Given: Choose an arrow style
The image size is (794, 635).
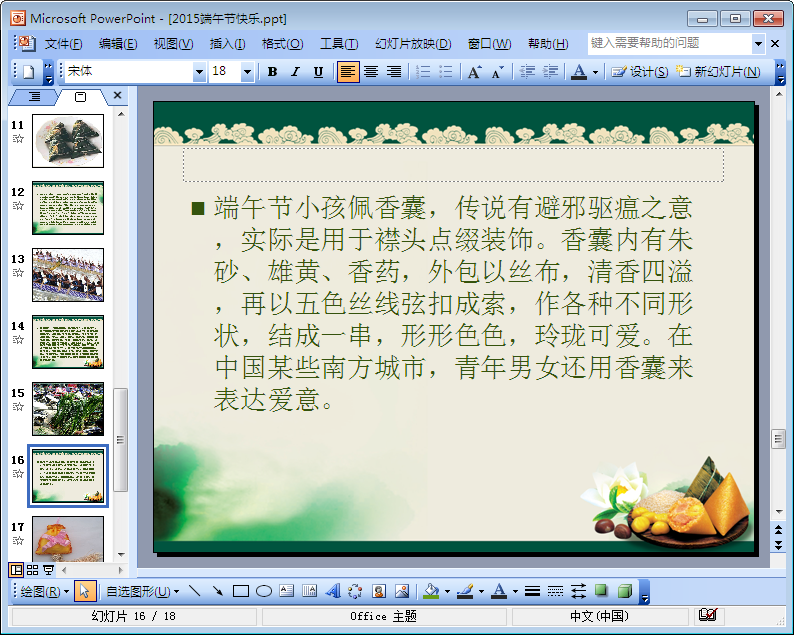Looking at the screenshot, I should coord(578,591).
